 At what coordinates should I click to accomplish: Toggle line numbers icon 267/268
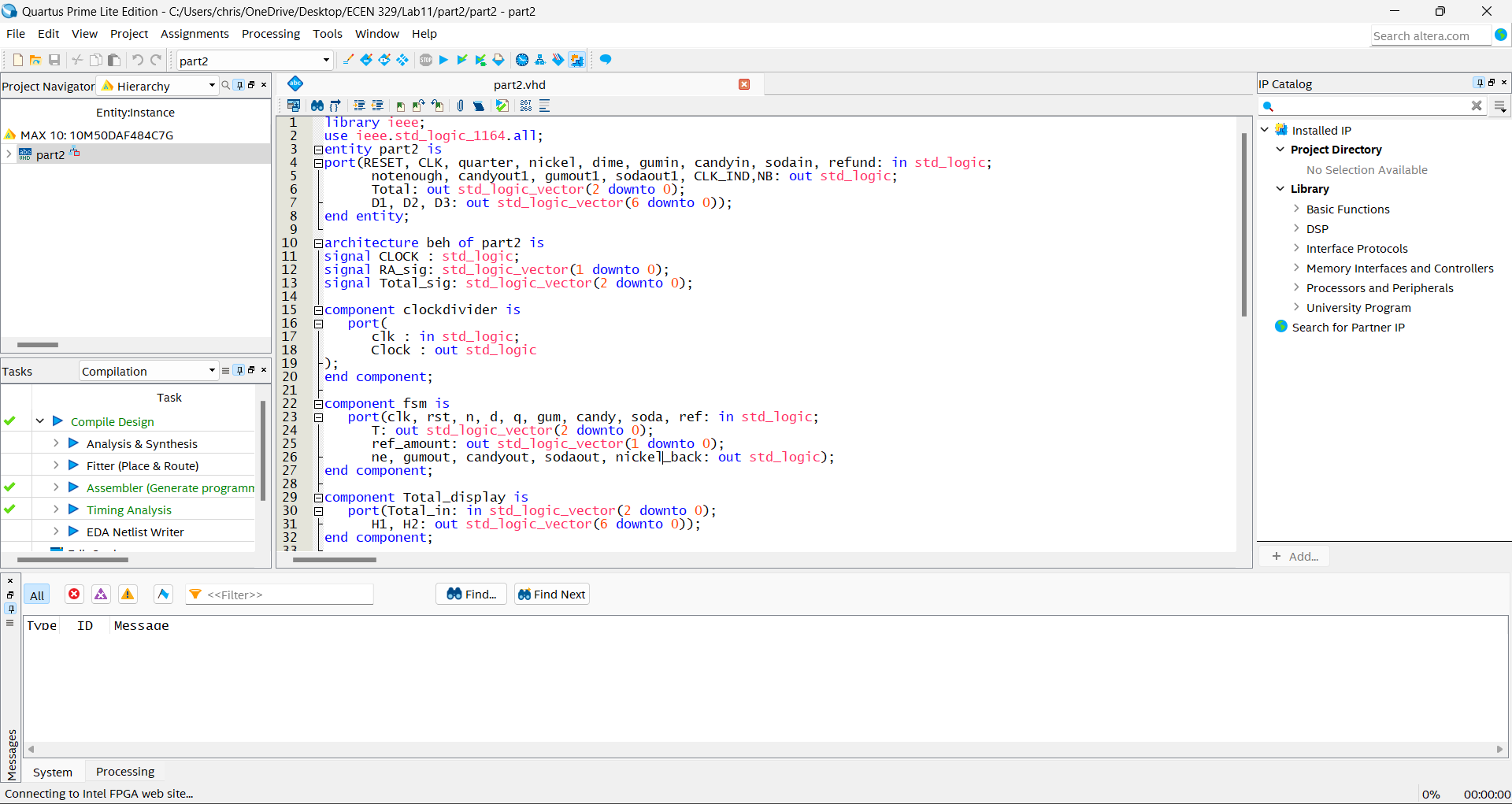[525, 106]
